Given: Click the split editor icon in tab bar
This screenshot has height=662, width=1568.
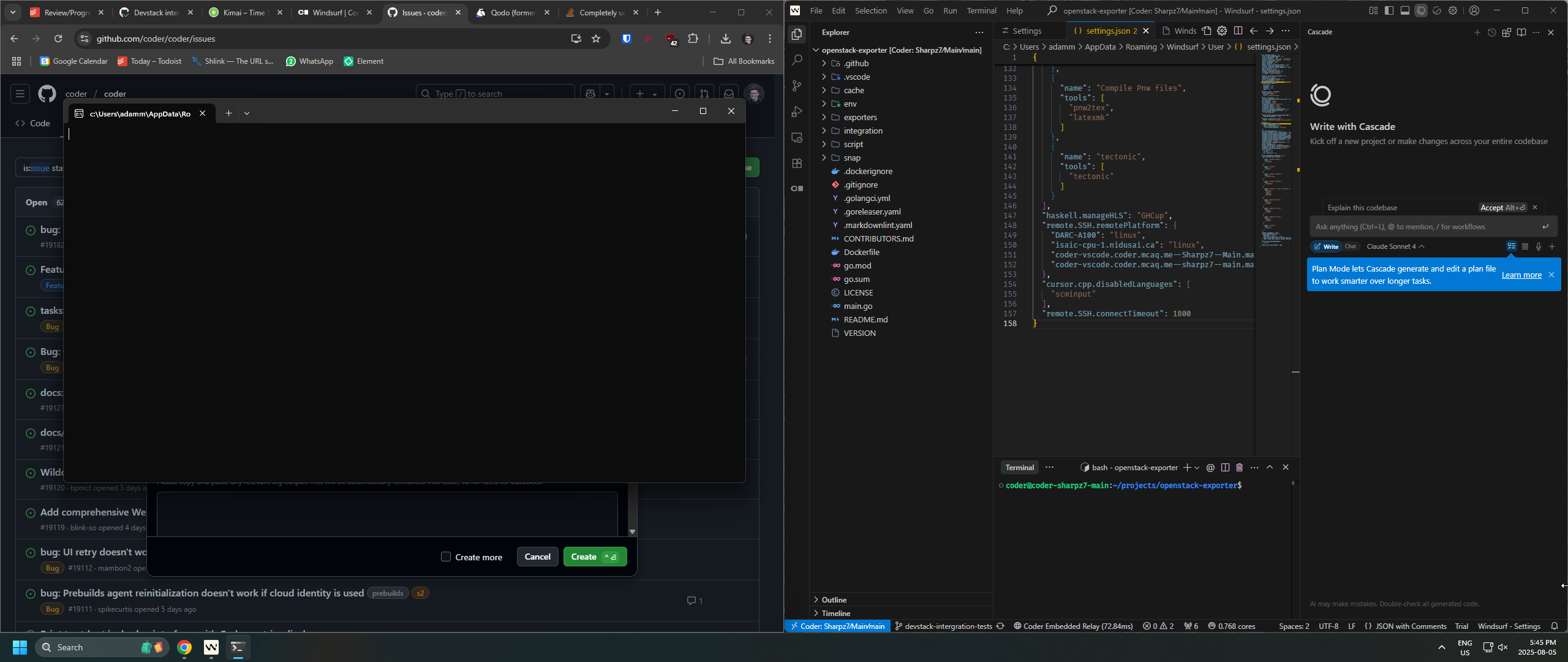Looking at the screenshot, I should (1238, 31).
